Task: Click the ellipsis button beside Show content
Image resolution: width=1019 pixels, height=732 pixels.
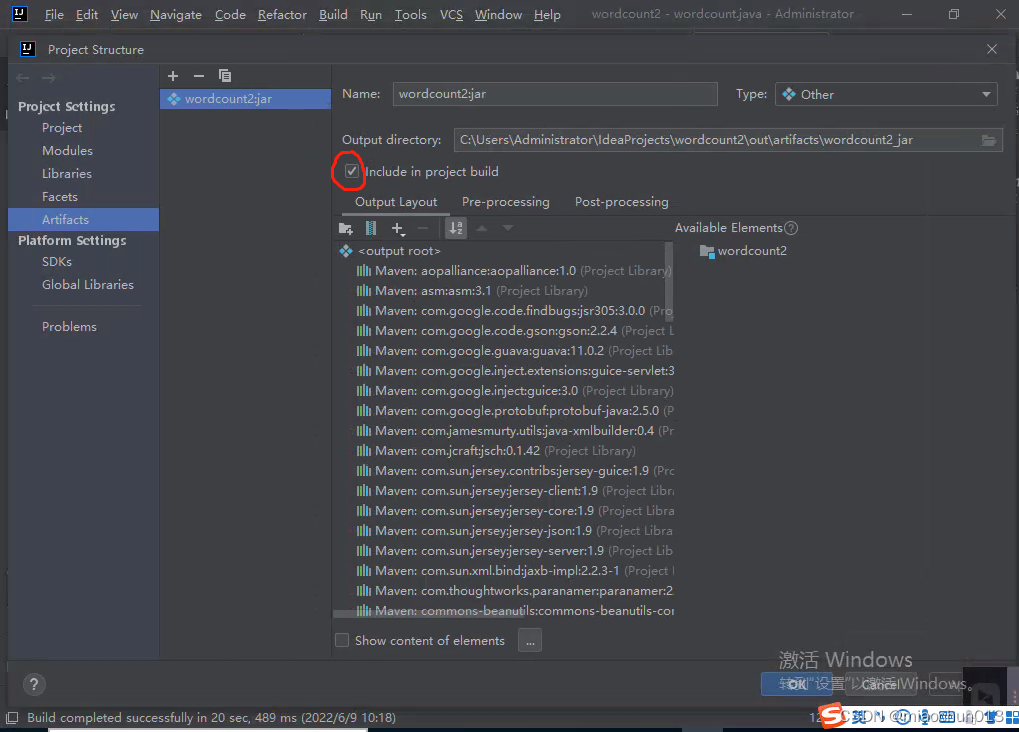Action: tap(530, 640)
